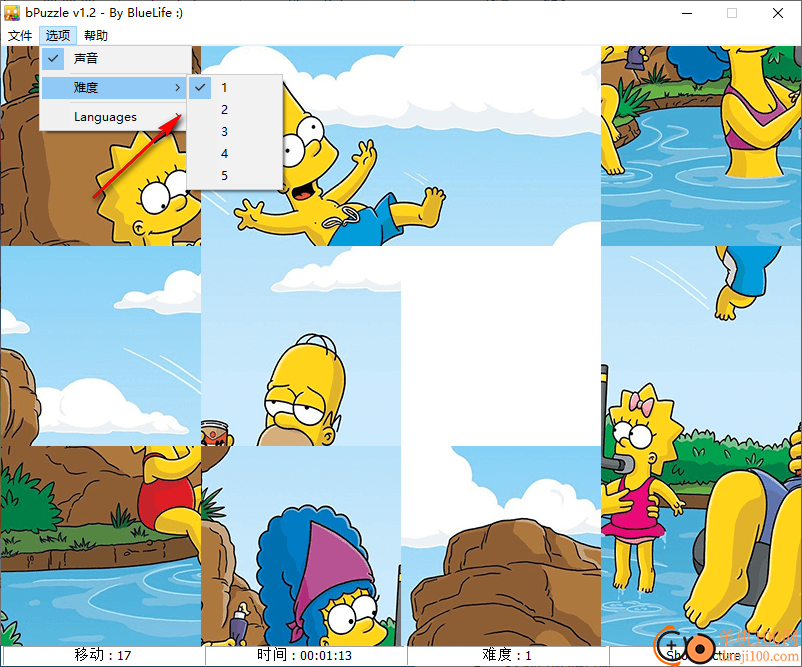
Task: Select difficulty level 1
Action: click(x=235, y=87)
